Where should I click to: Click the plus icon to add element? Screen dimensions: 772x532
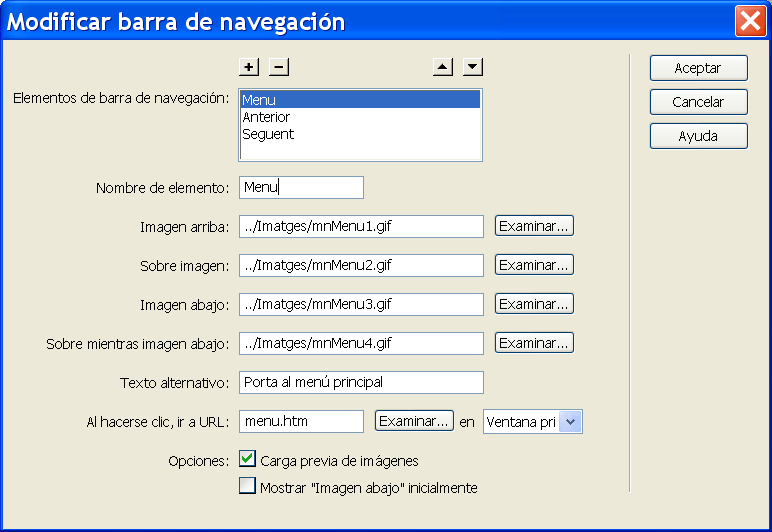249,67
